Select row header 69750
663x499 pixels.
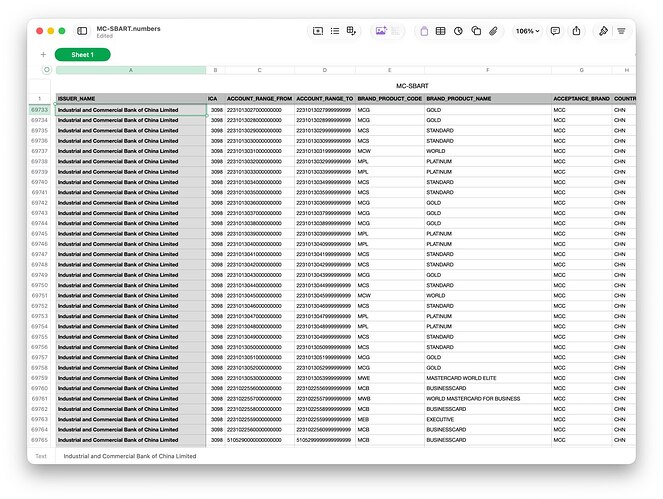click(x=39, y=285)
